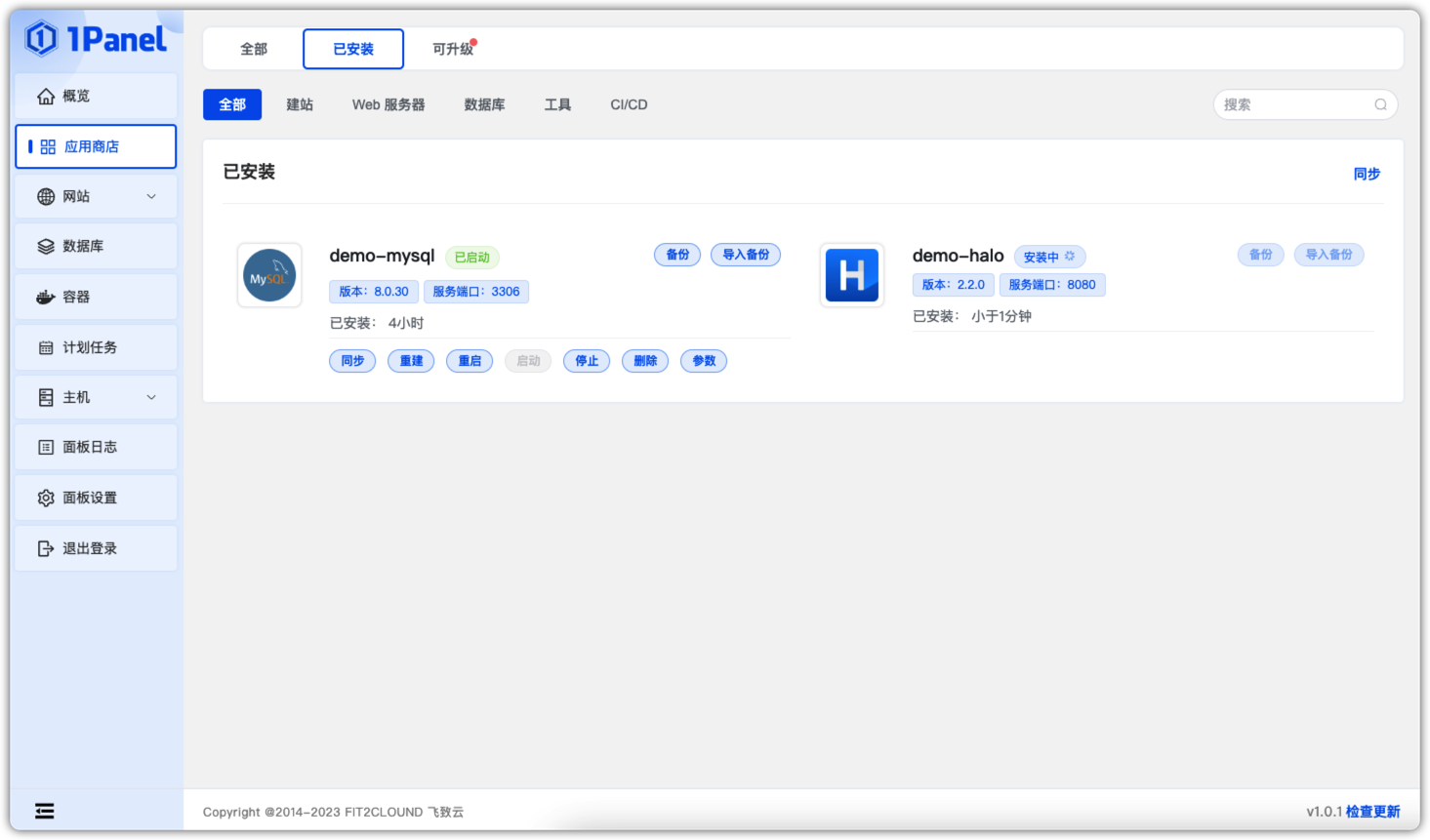Focus the 搜索 search field
The image size is (1430, 840).
tap(1305, 104)
